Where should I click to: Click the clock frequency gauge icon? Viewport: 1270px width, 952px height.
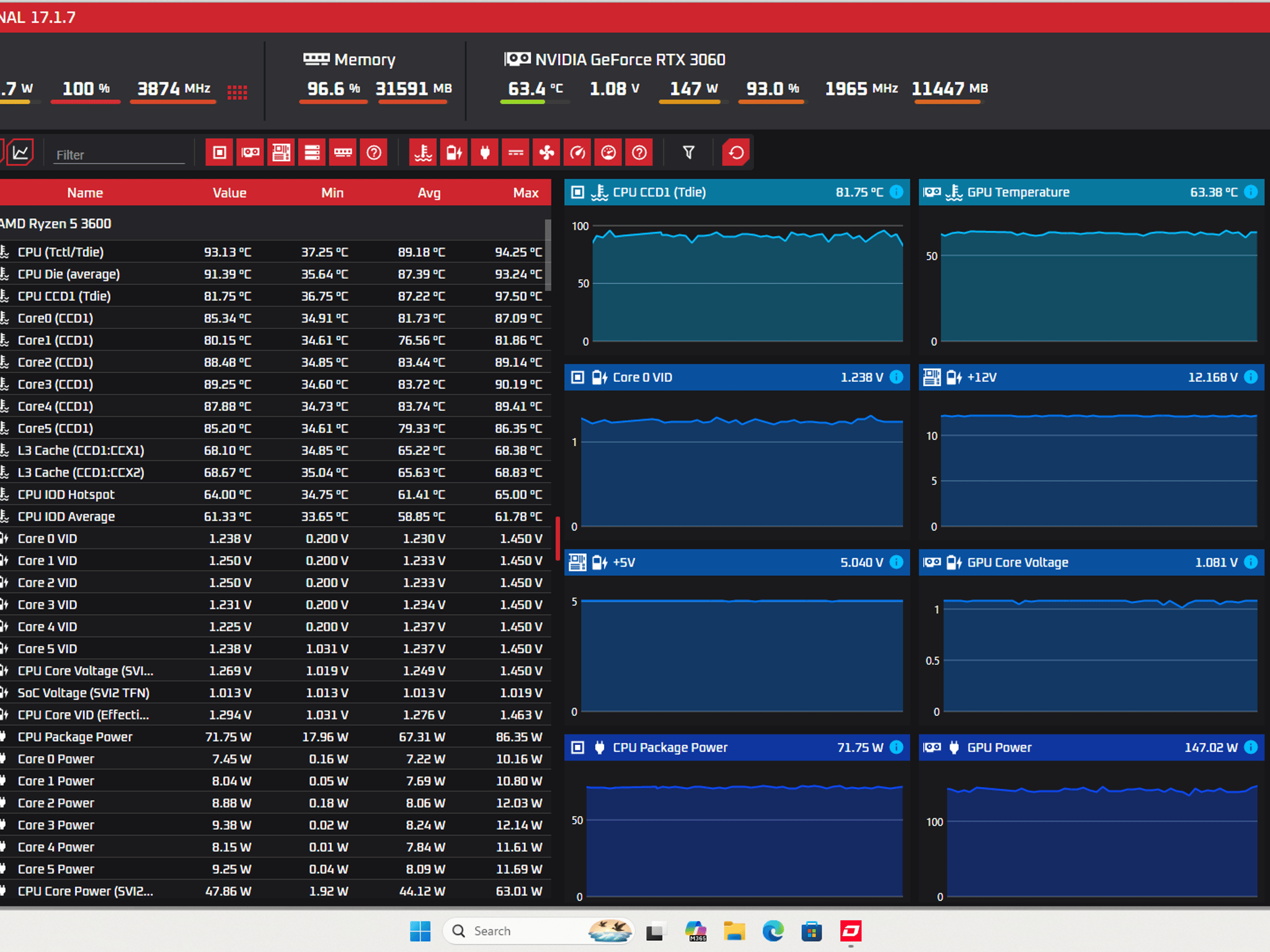click(577, 152)
